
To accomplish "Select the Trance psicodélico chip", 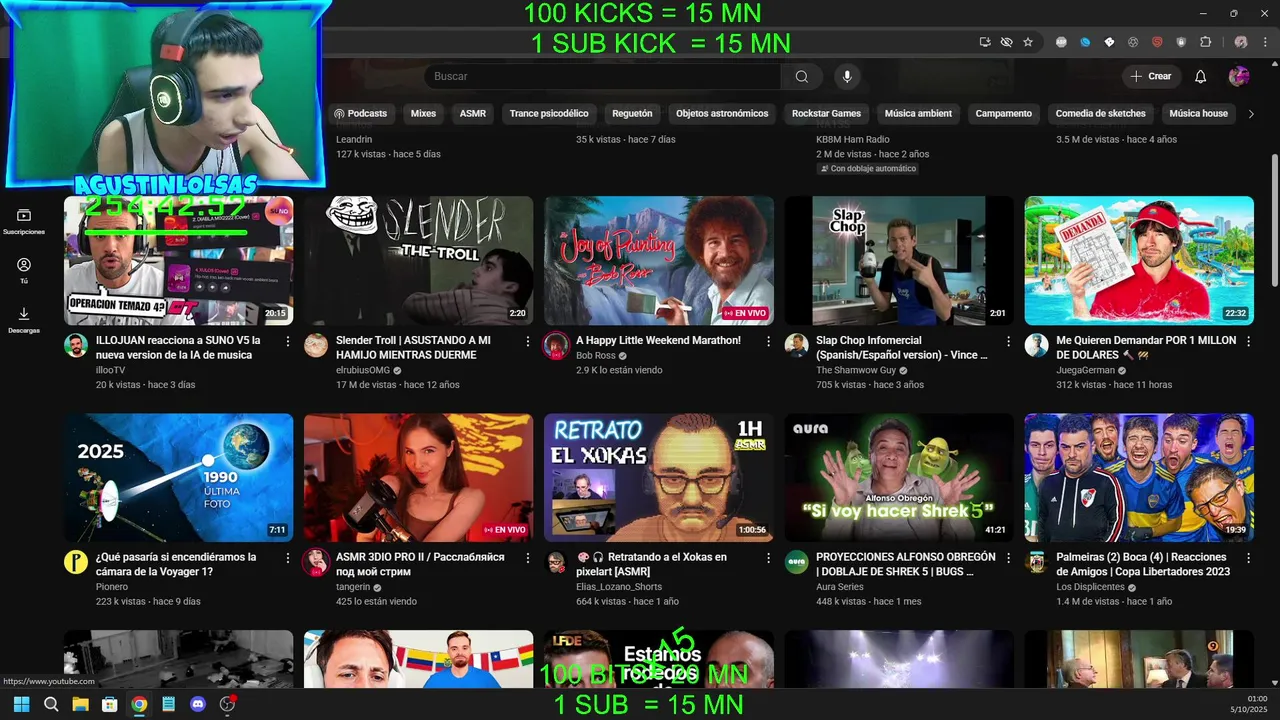I will [549, 114].
